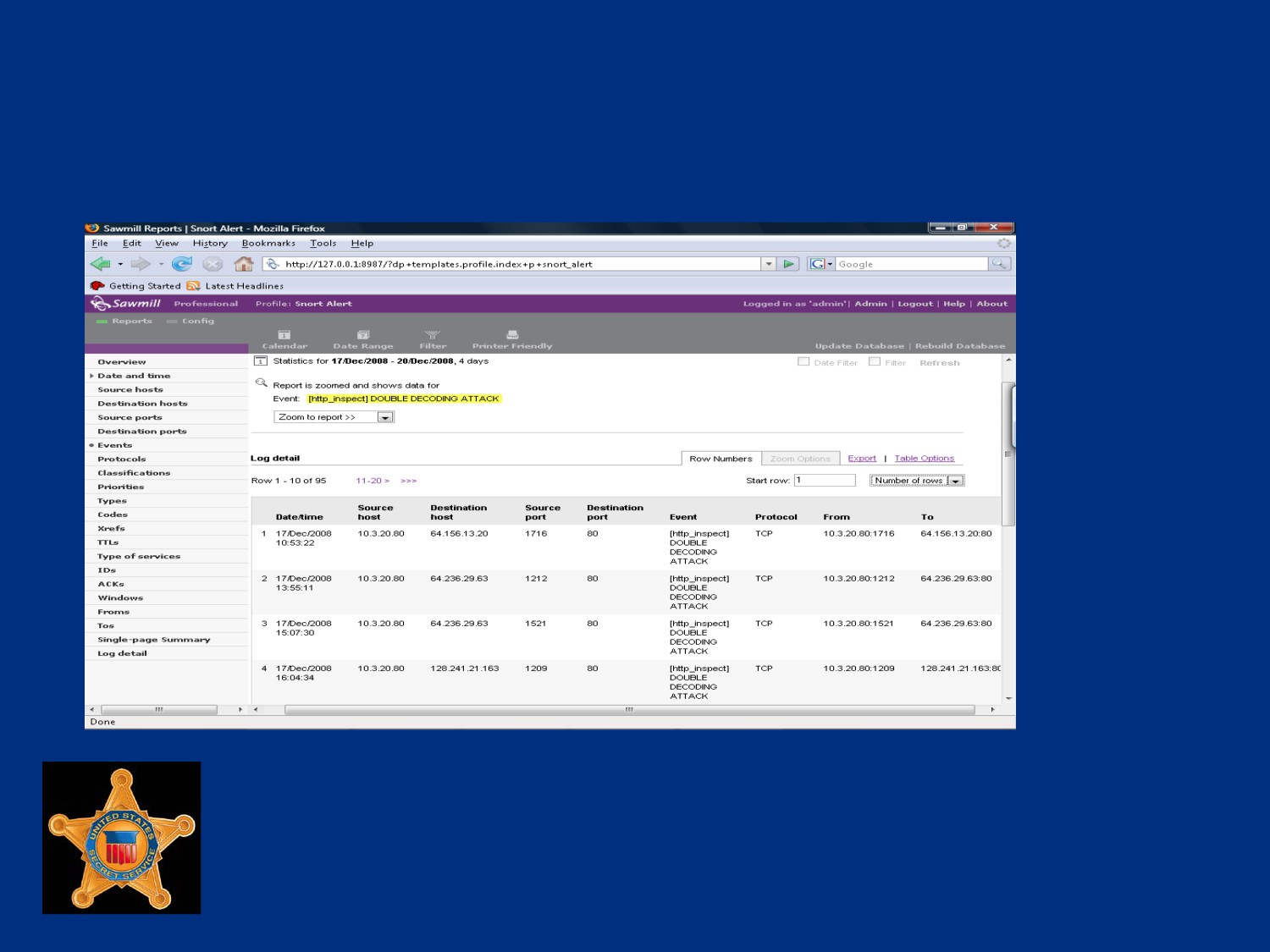The height and width of the screenshot is (952, 1270).
Task: Click the Sawmill logo
Action: click(x=125, y=303)
